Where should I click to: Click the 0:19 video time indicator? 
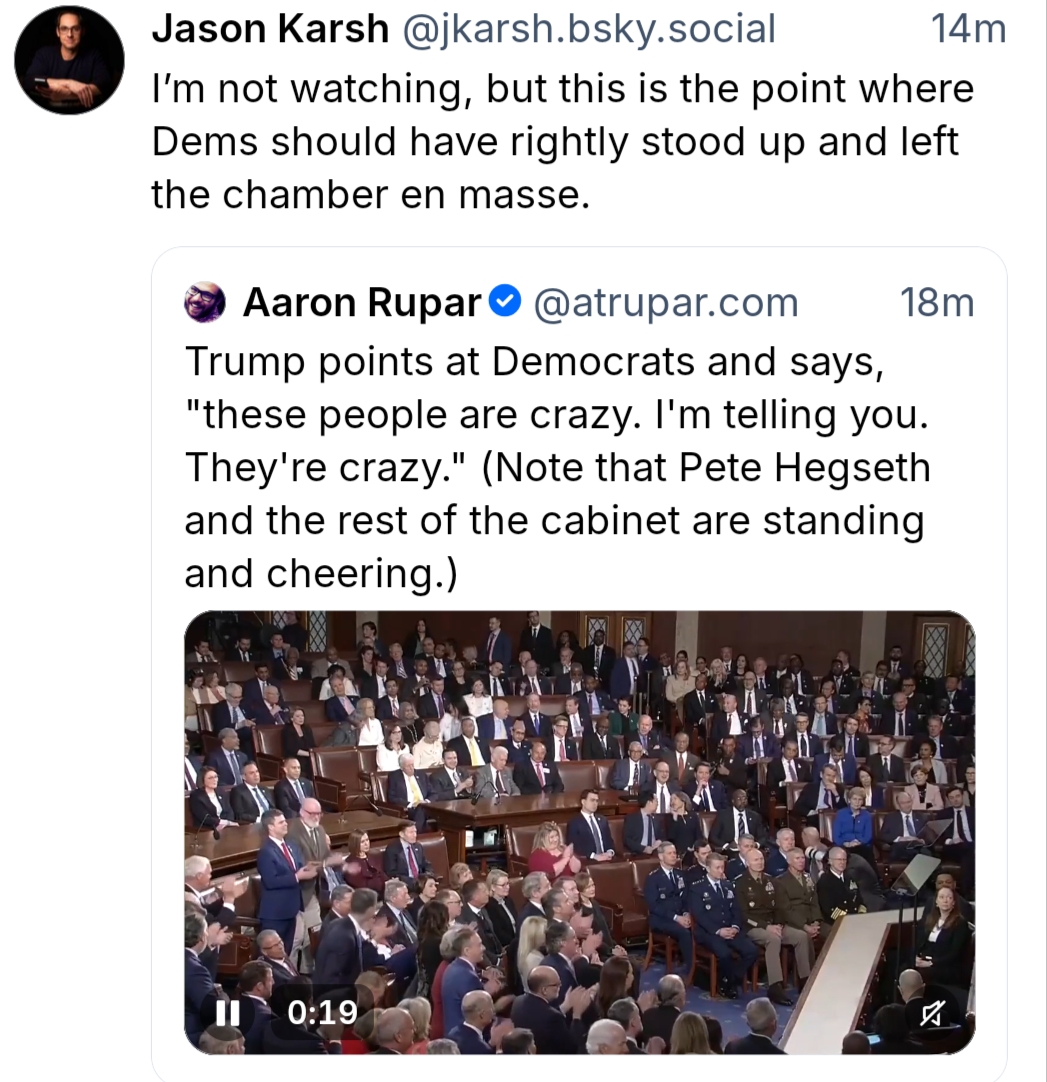322,1013
